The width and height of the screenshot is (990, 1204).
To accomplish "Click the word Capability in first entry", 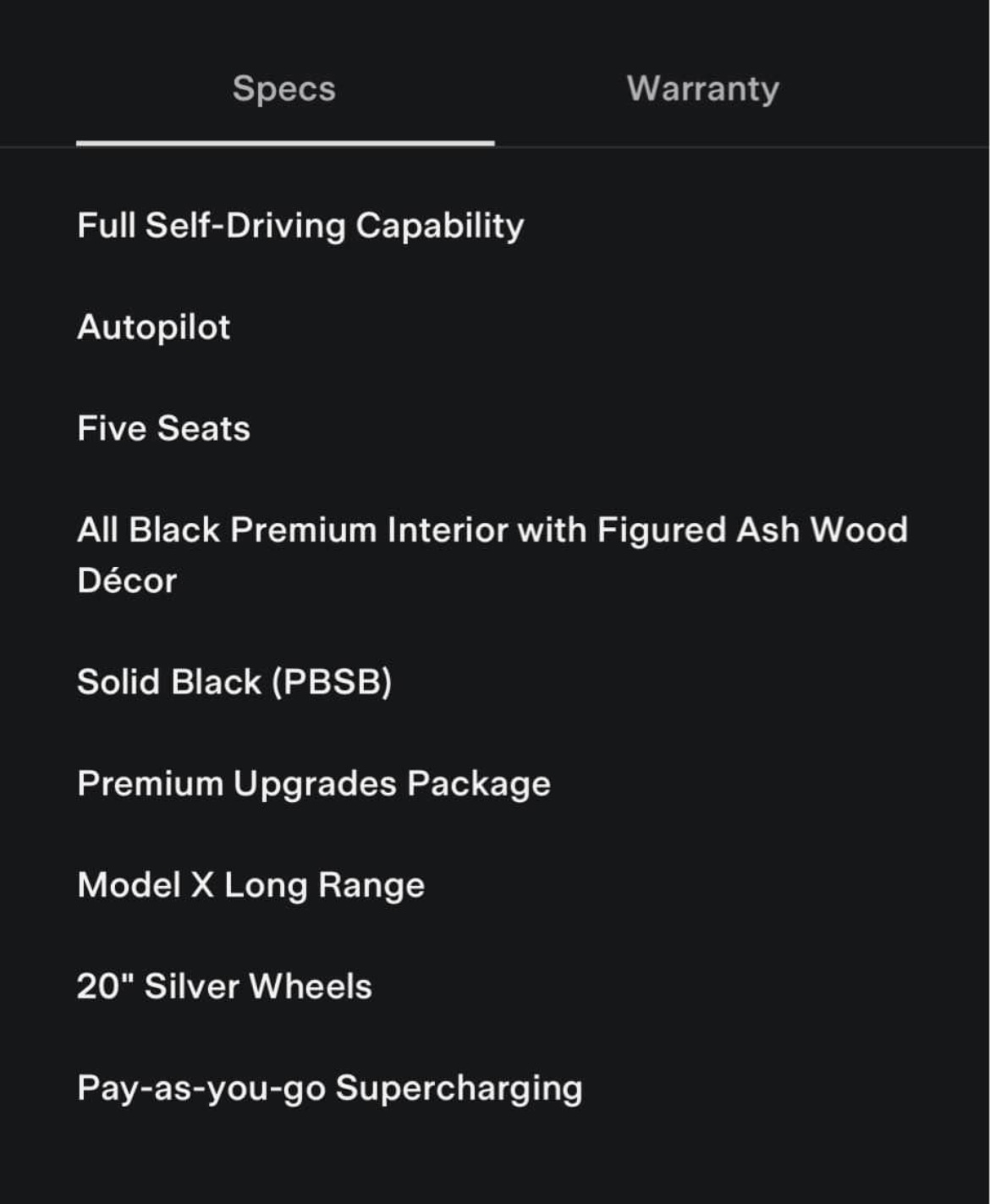I will click(x=440, y=226).
